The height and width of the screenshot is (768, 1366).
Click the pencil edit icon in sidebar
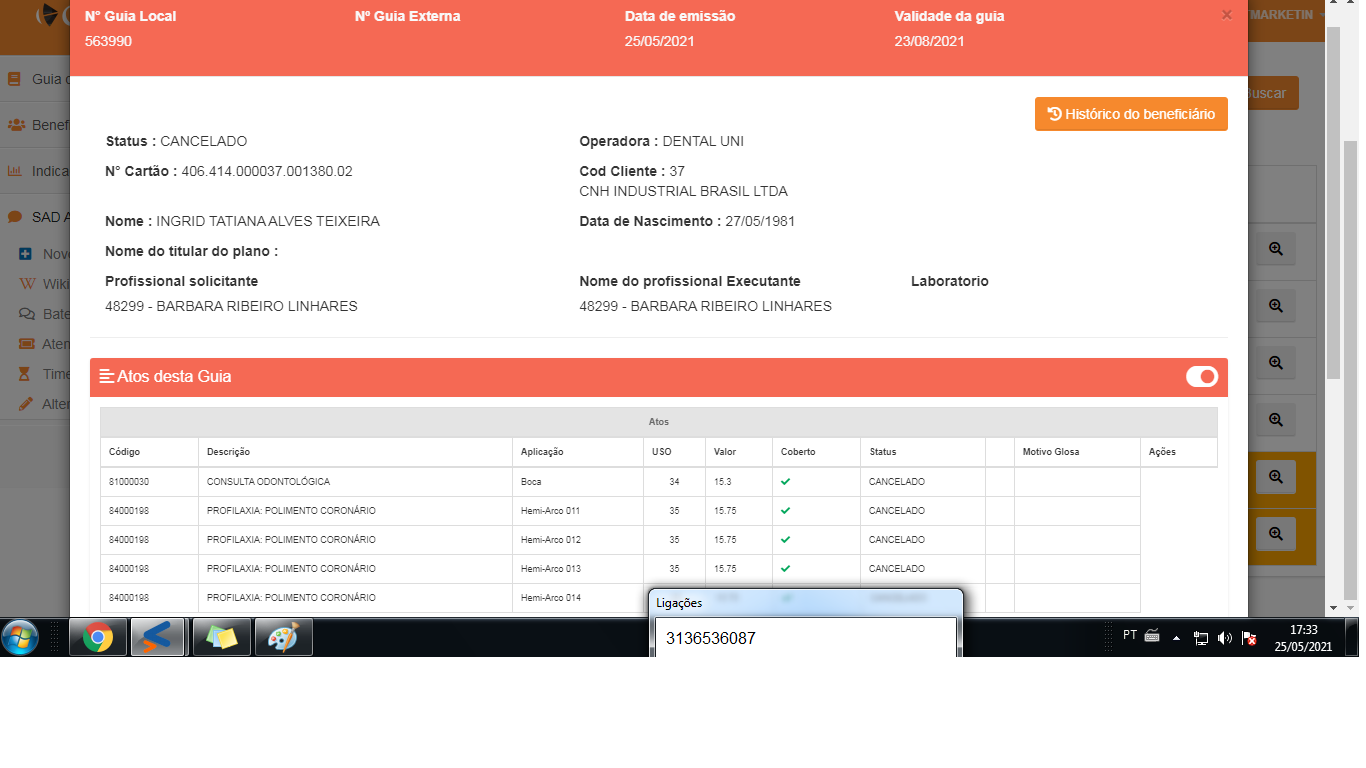click(x=26, y=404)
